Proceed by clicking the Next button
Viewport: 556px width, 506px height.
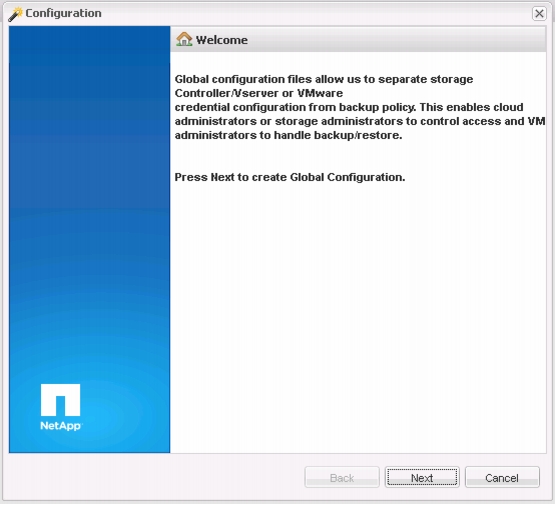click(x=422, y=477)
